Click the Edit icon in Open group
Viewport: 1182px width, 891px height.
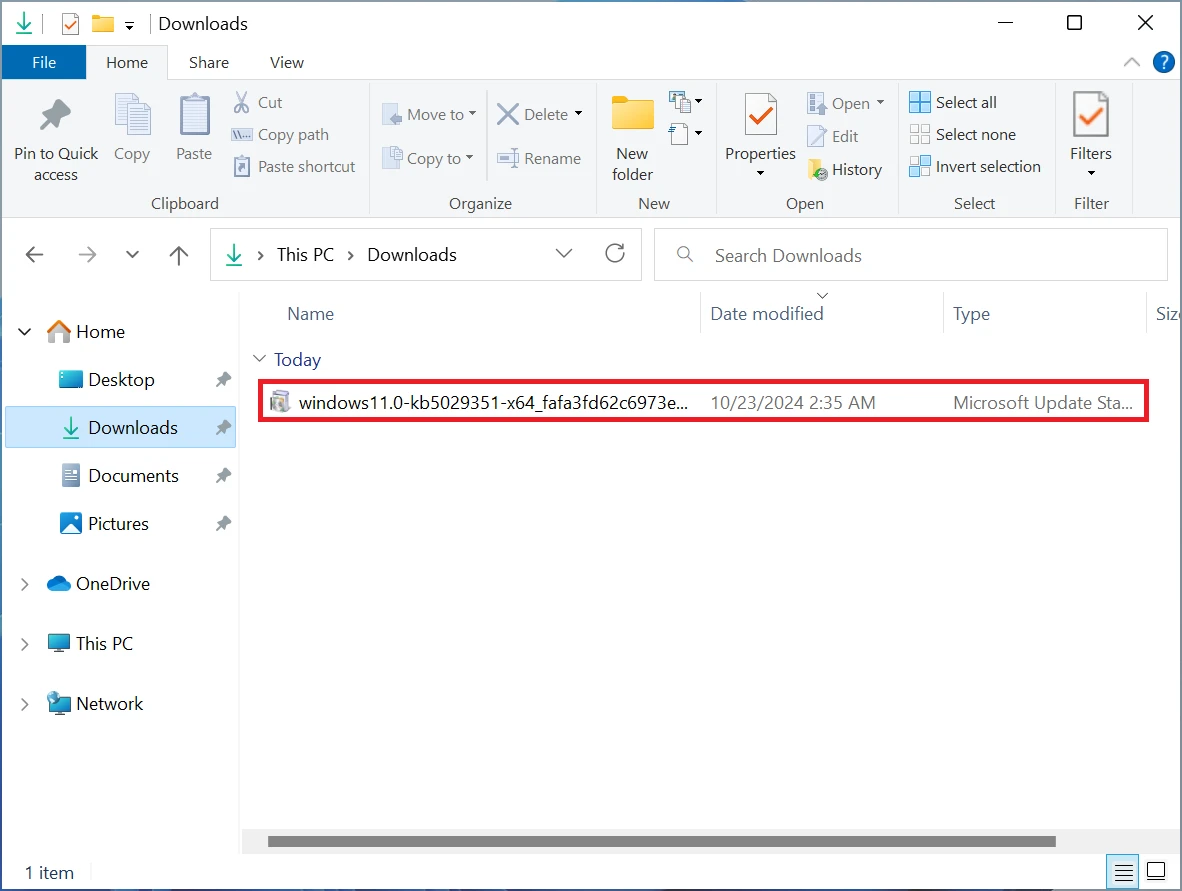coord(817,136)
